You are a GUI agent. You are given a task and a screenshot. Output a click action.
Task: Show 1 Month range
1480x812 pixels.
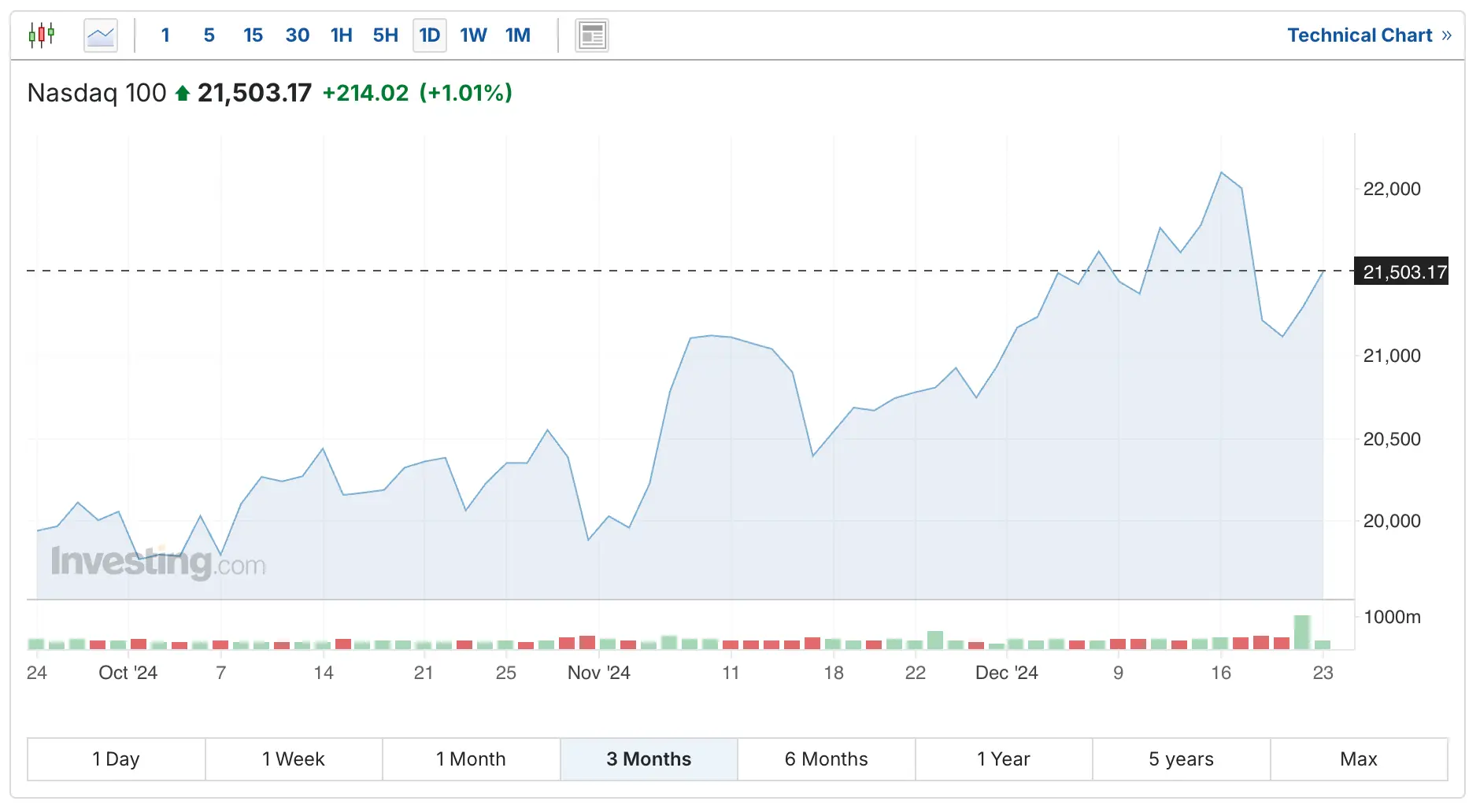point(472,759)
